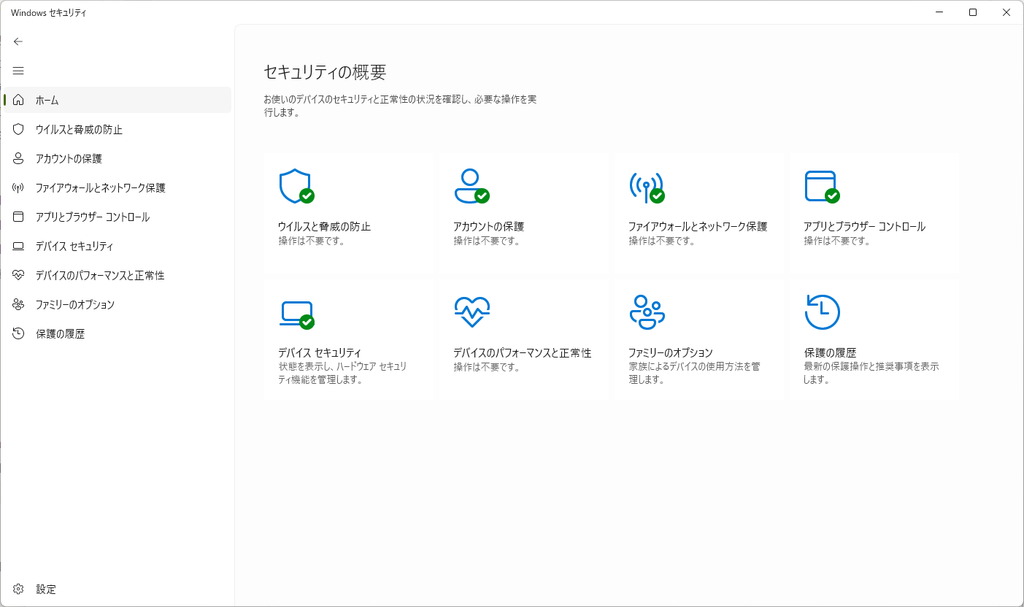Open ファミリーのオプション in sidebar
Image resolution: width=1024 pixels, height=607 pixels.
point(118,304)
